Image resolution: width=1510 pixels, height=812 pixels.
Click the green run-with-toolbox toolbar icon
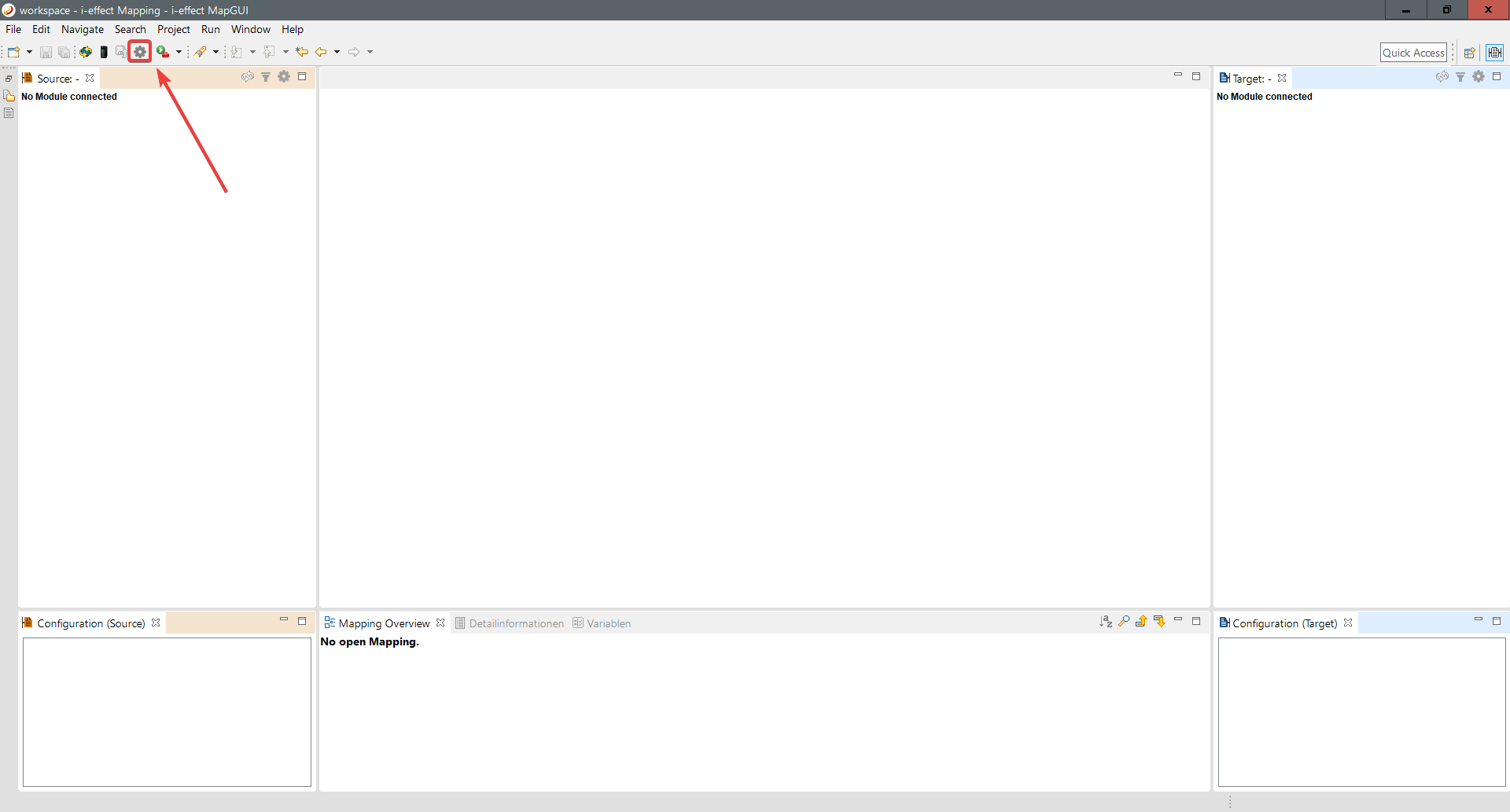[x=162, y=52]
